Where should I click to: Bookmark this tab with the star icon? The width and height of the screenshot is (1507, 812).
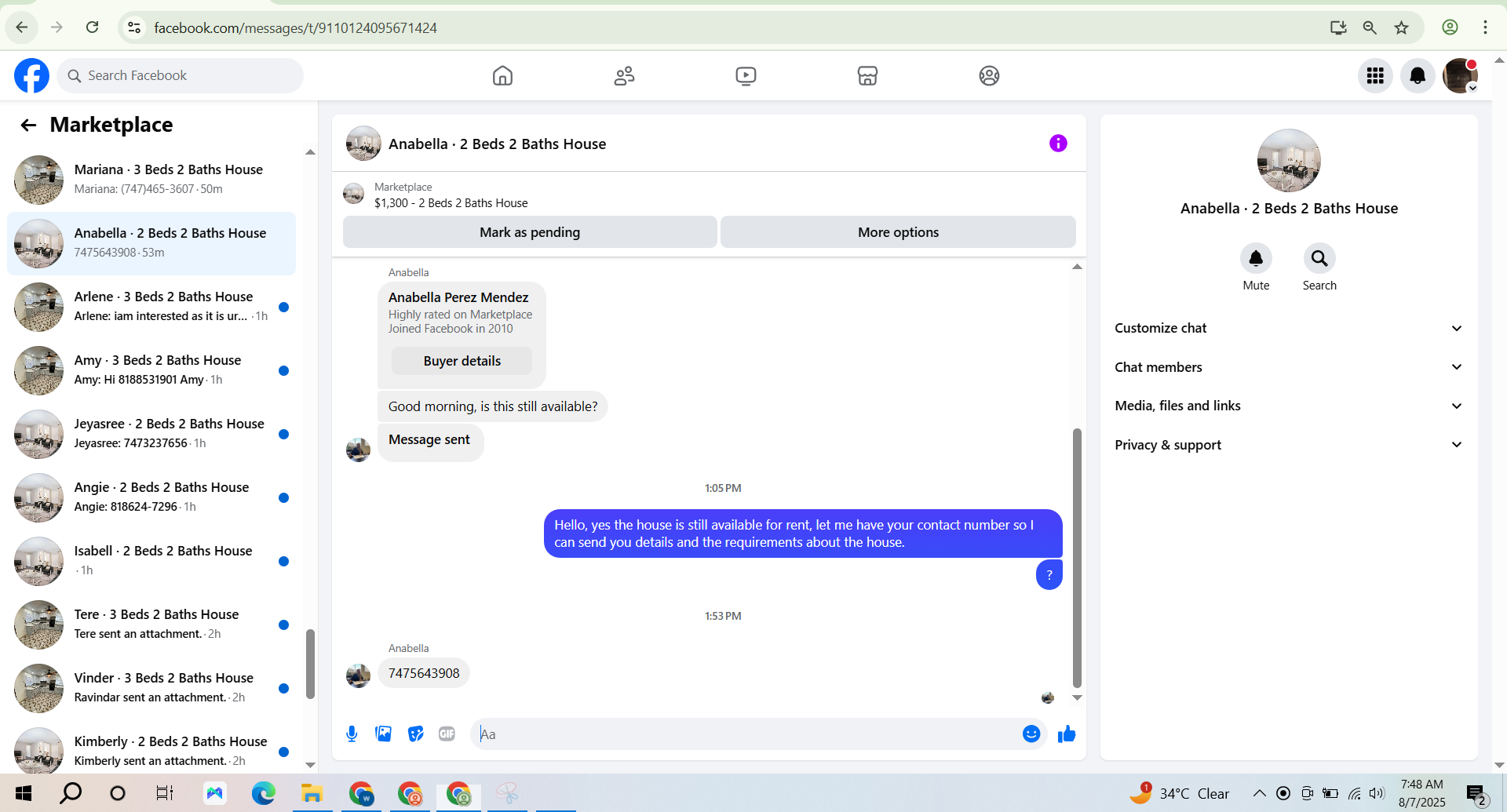coord(1401,27)
